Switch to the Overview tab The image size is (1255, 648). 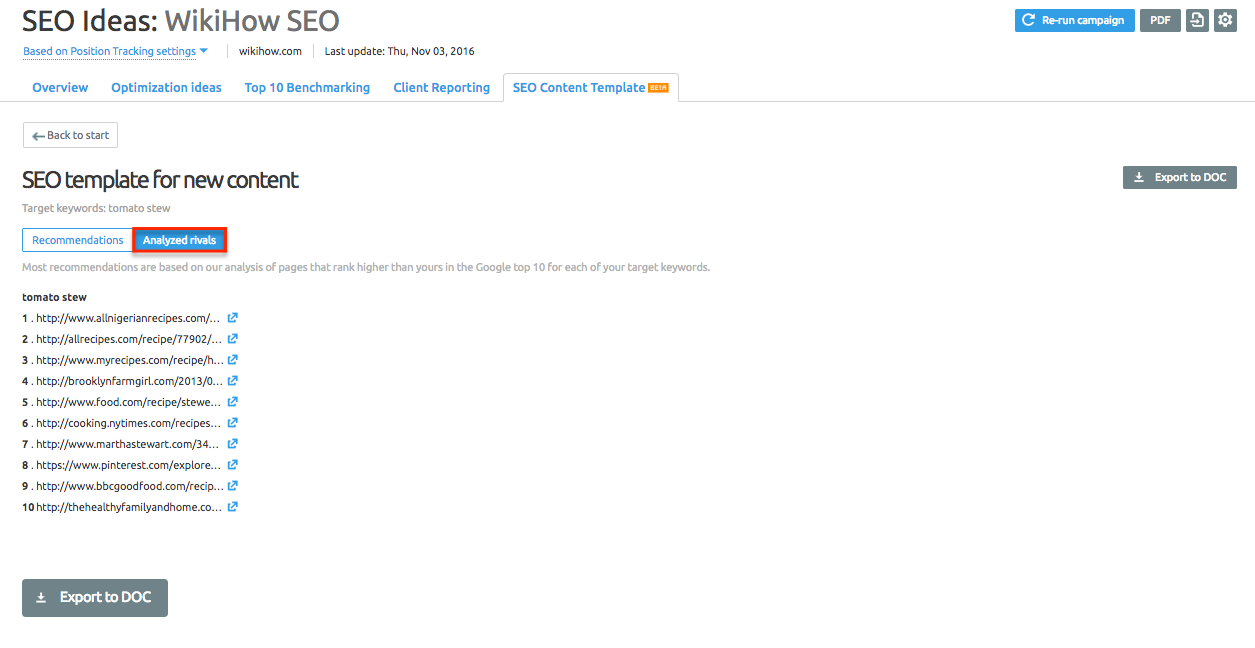pyautogui.click(x=60, y=88)
